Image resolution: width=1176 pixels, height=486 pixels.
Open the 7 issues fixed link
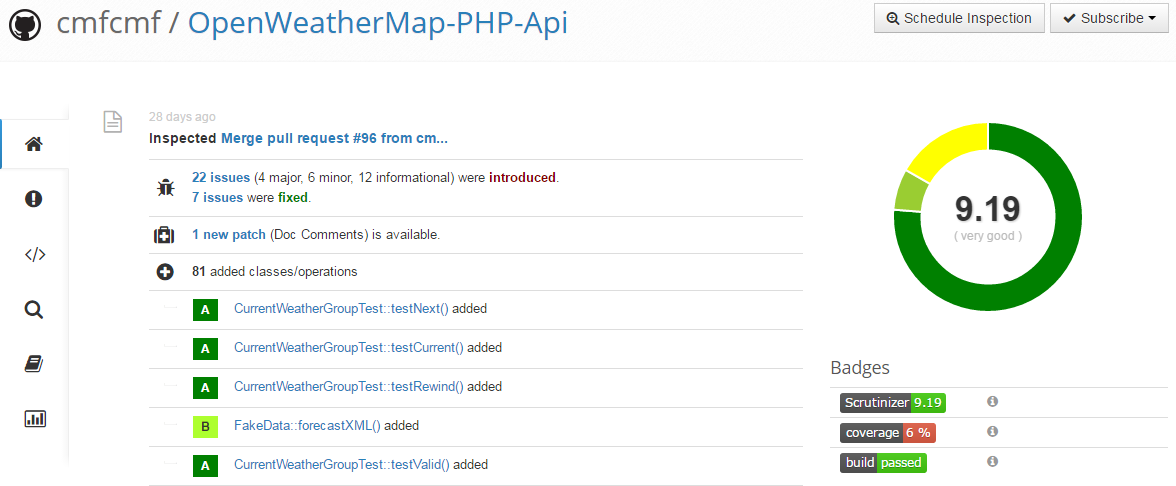[x=218, y=197]
